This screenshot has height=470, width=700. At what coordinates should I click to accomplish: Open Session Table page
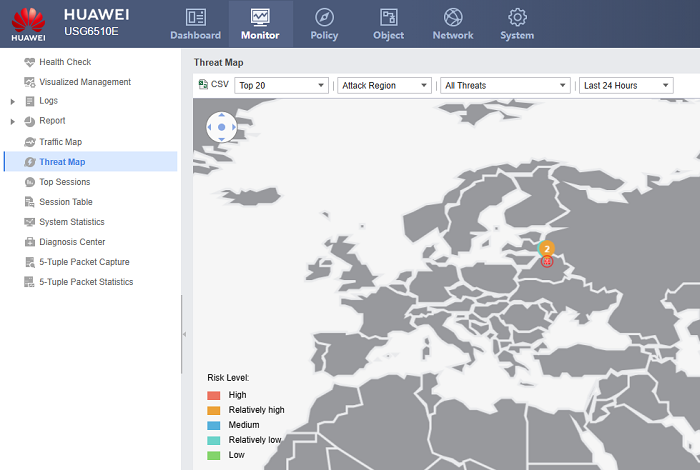tap(65, 202)
